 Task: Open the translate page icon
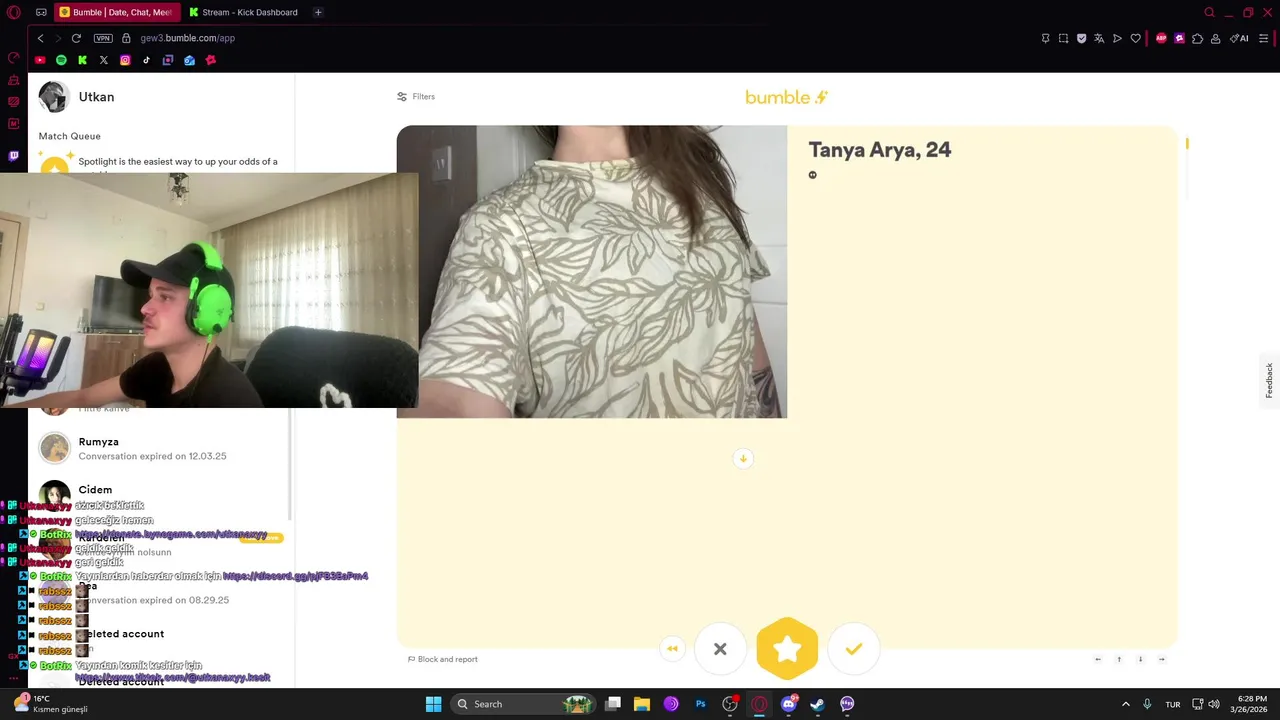1099,38
